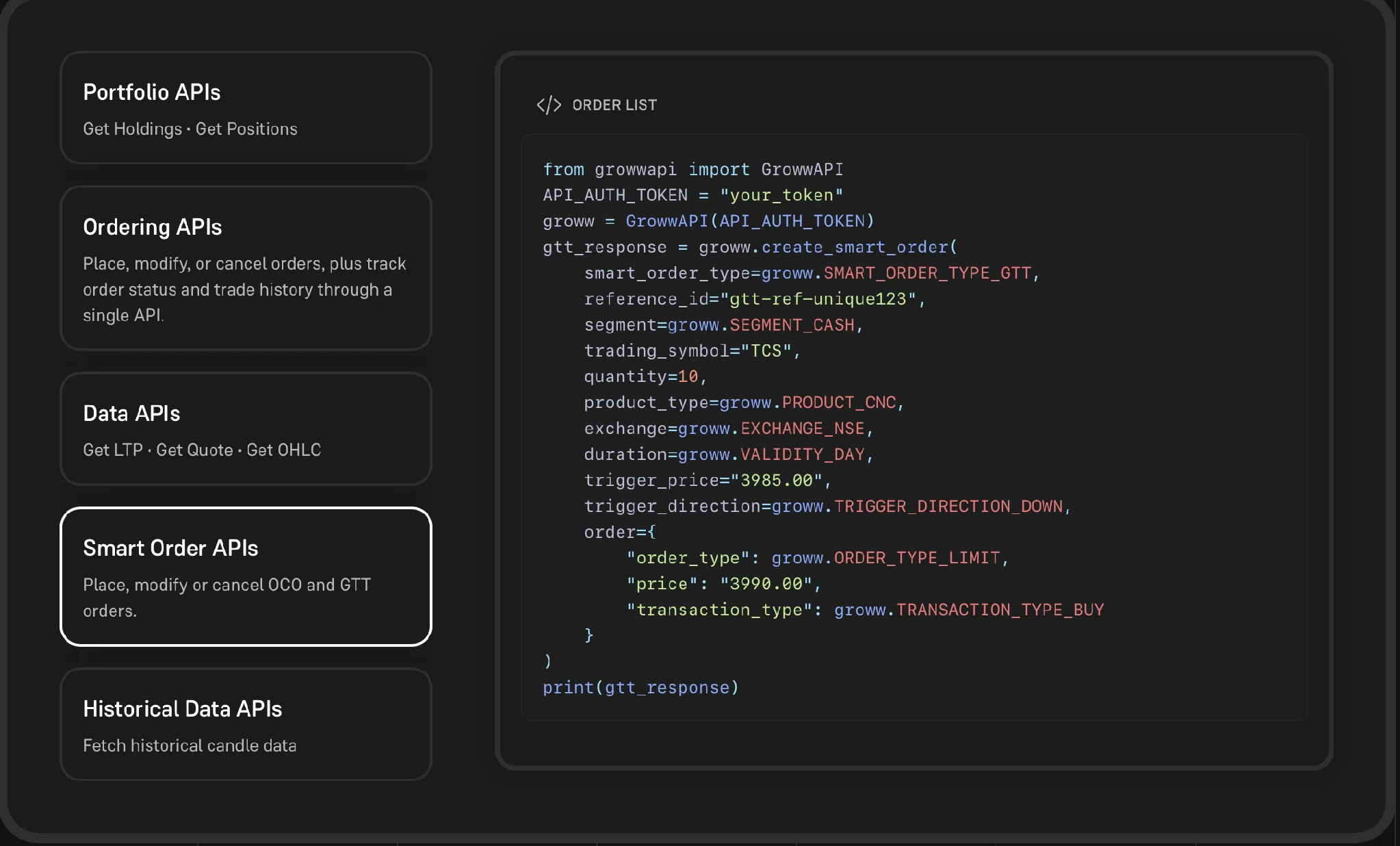Click the create_smart_order function call in code

coord(859,247)
